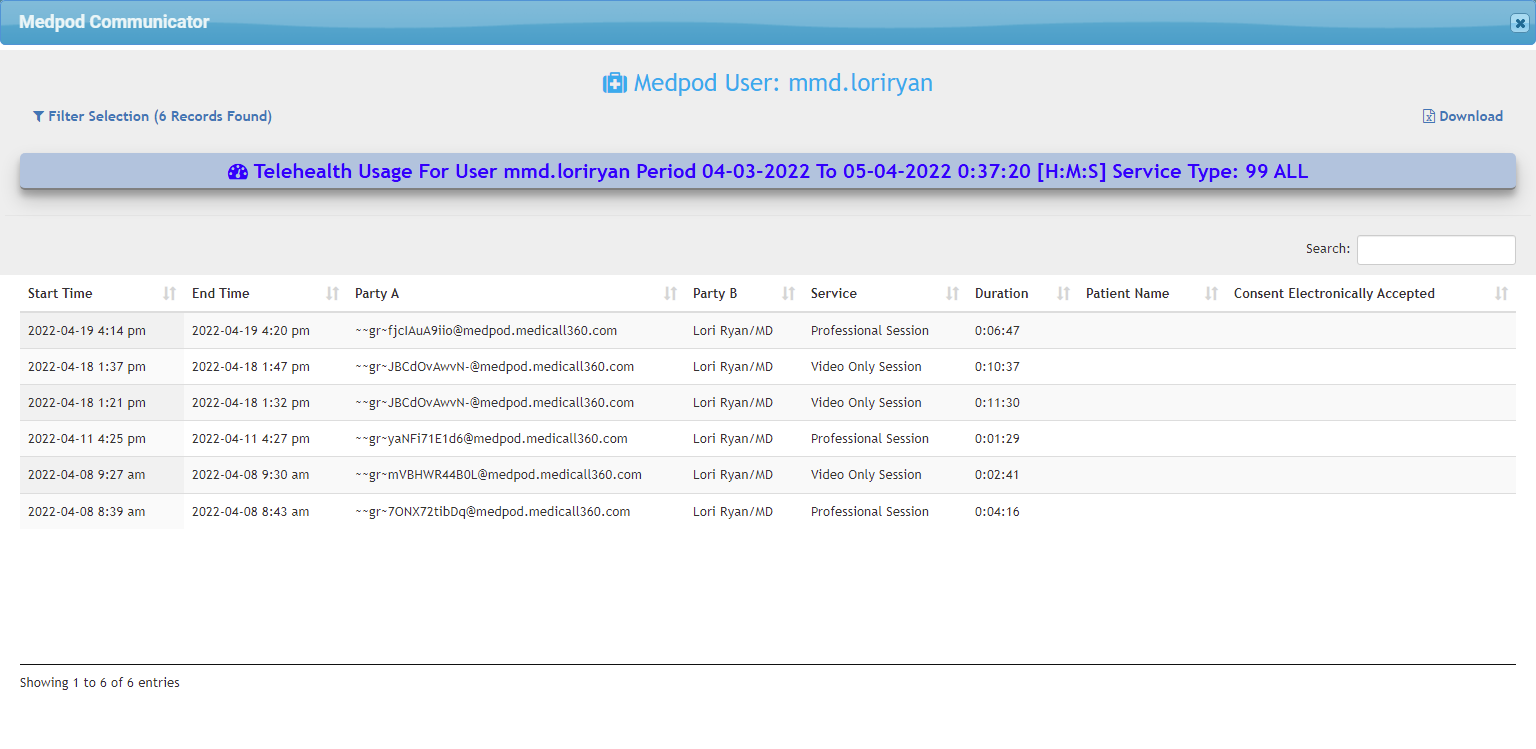Image resolution: width=1536 pixels, height=749 pixels.
Task: Click the Telehealth Usage summary banner
Action: click(767, 172)
